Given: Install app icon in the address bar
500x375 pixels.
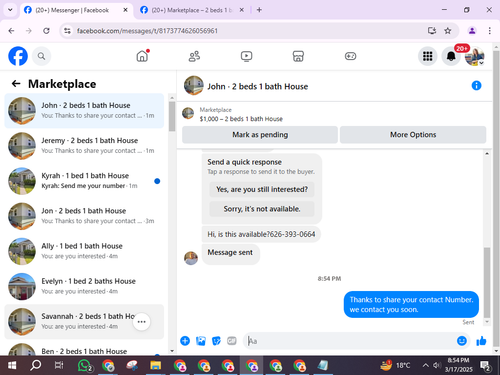Looking at the screenshot, I should click(x=432, y=31).
